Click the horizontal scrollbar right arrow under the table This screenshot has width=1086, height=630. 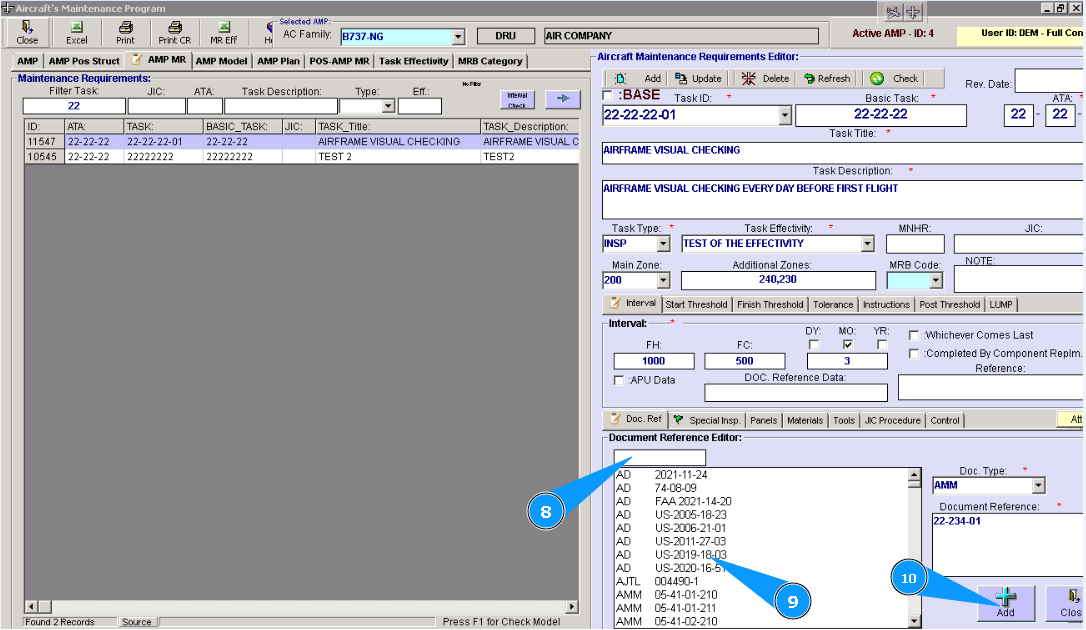click(572, 607)
